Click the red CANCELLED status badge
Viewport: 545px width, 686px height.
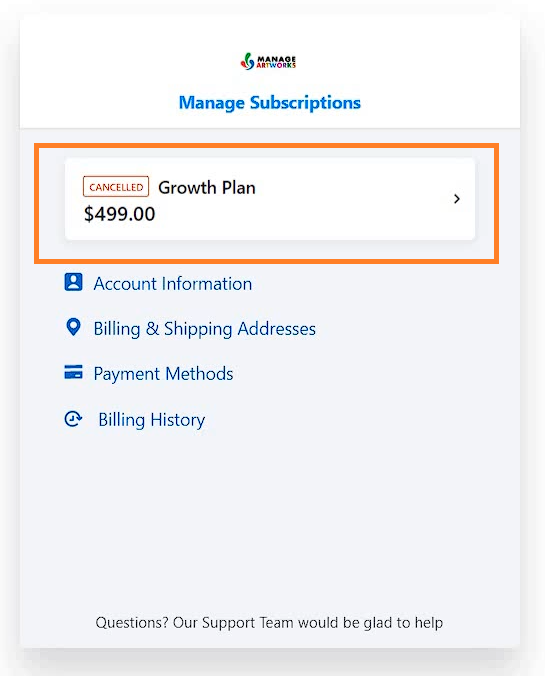click(x=116, y=187)
